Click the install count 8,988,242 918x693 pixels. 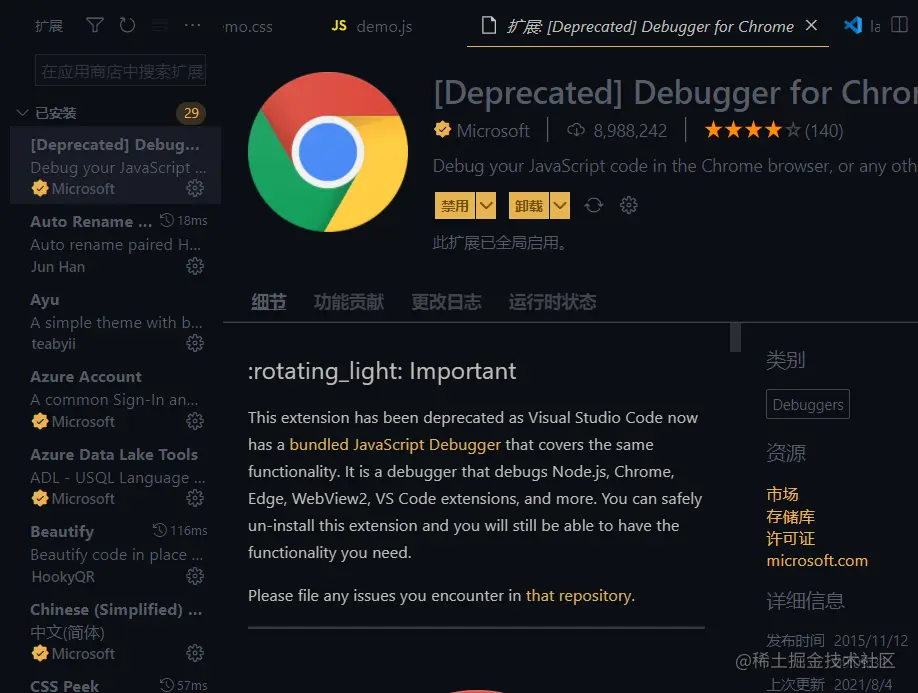tap(630, 131)
